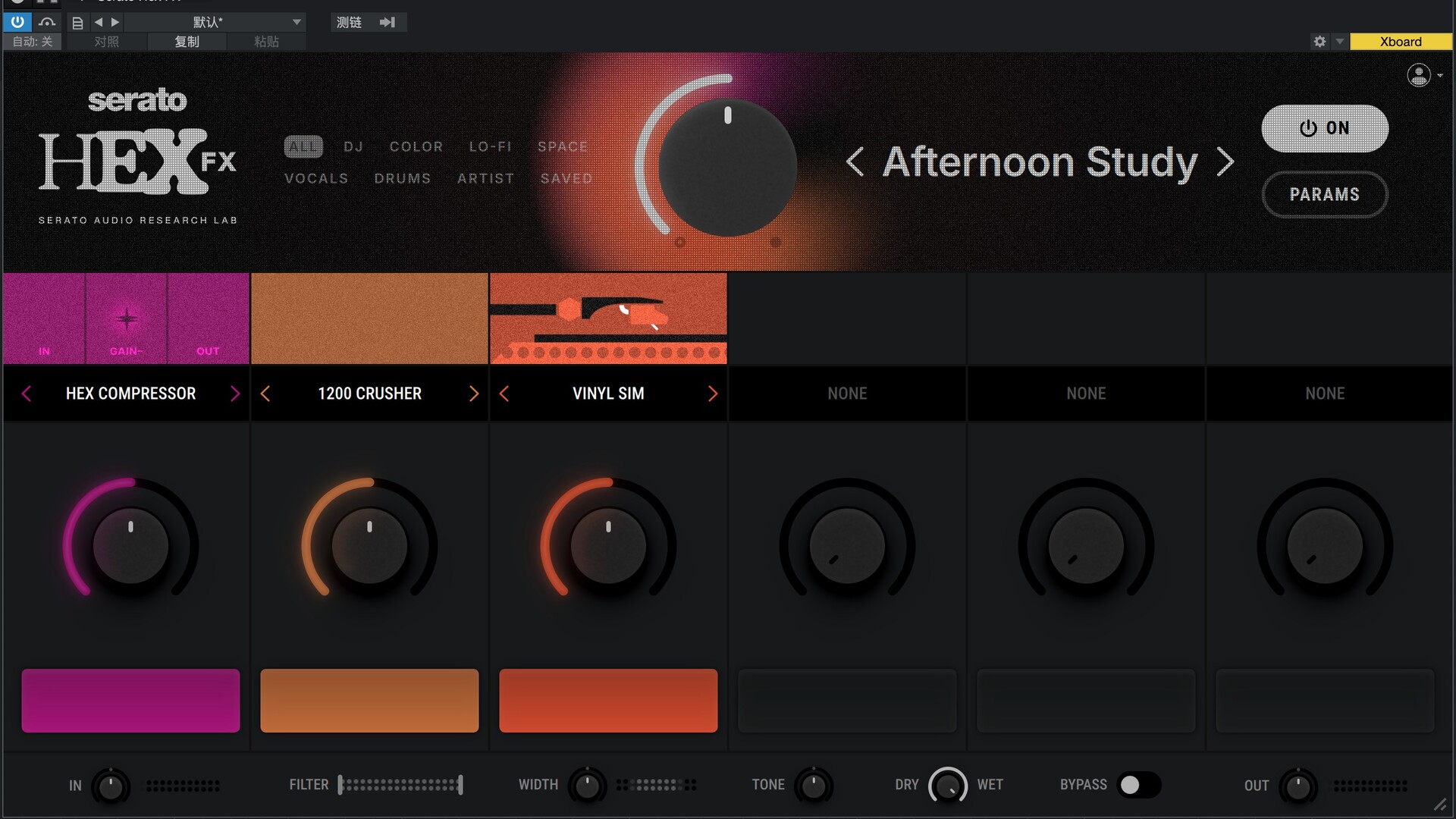Screen dimensions: 1456x819
Task: Open the fourth slot NONE effect selector
Action: pyautogui.click(x=847, y=394)
